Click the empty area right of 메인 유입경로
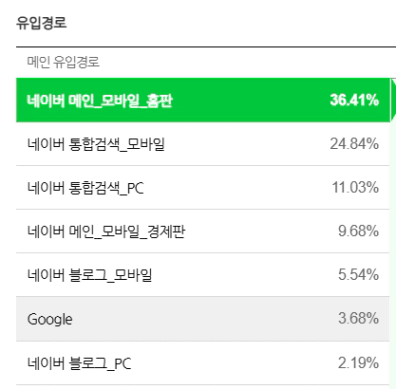 (247, 62)
